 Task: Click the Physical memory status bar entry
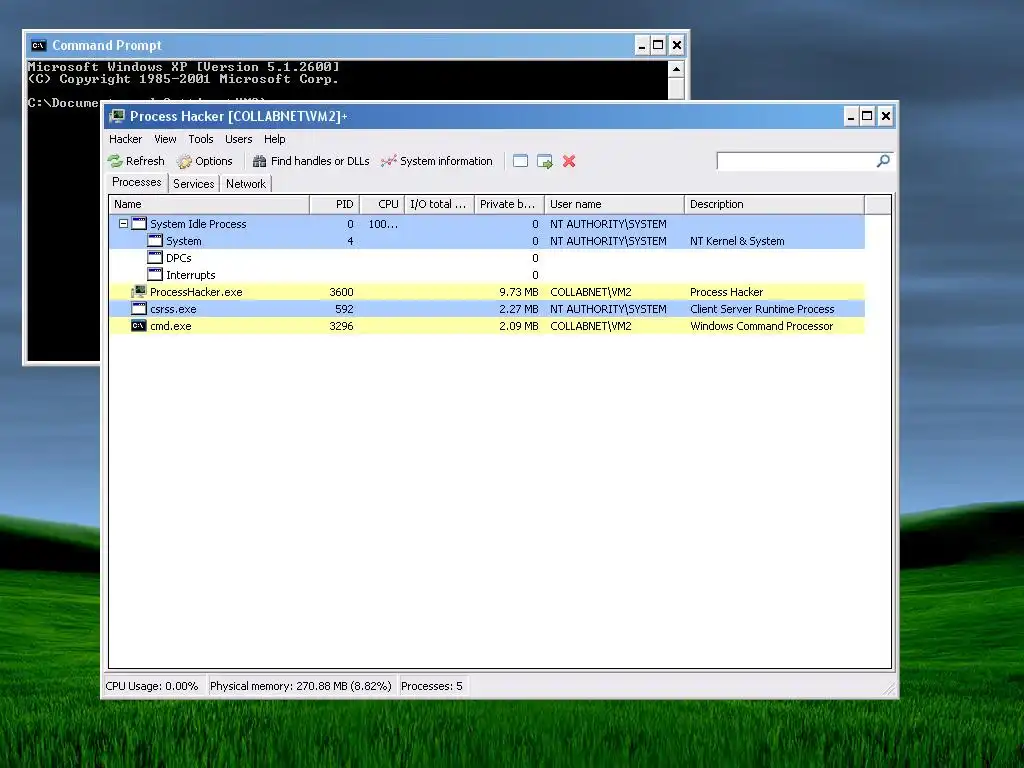(x=300, y=686)
